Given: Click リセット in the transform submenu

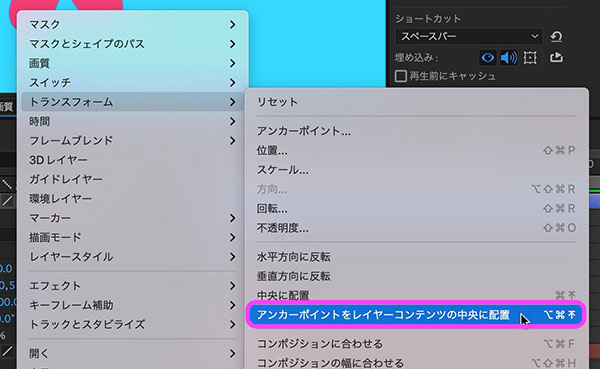Looking at the screenshot, I should point(416,102).
